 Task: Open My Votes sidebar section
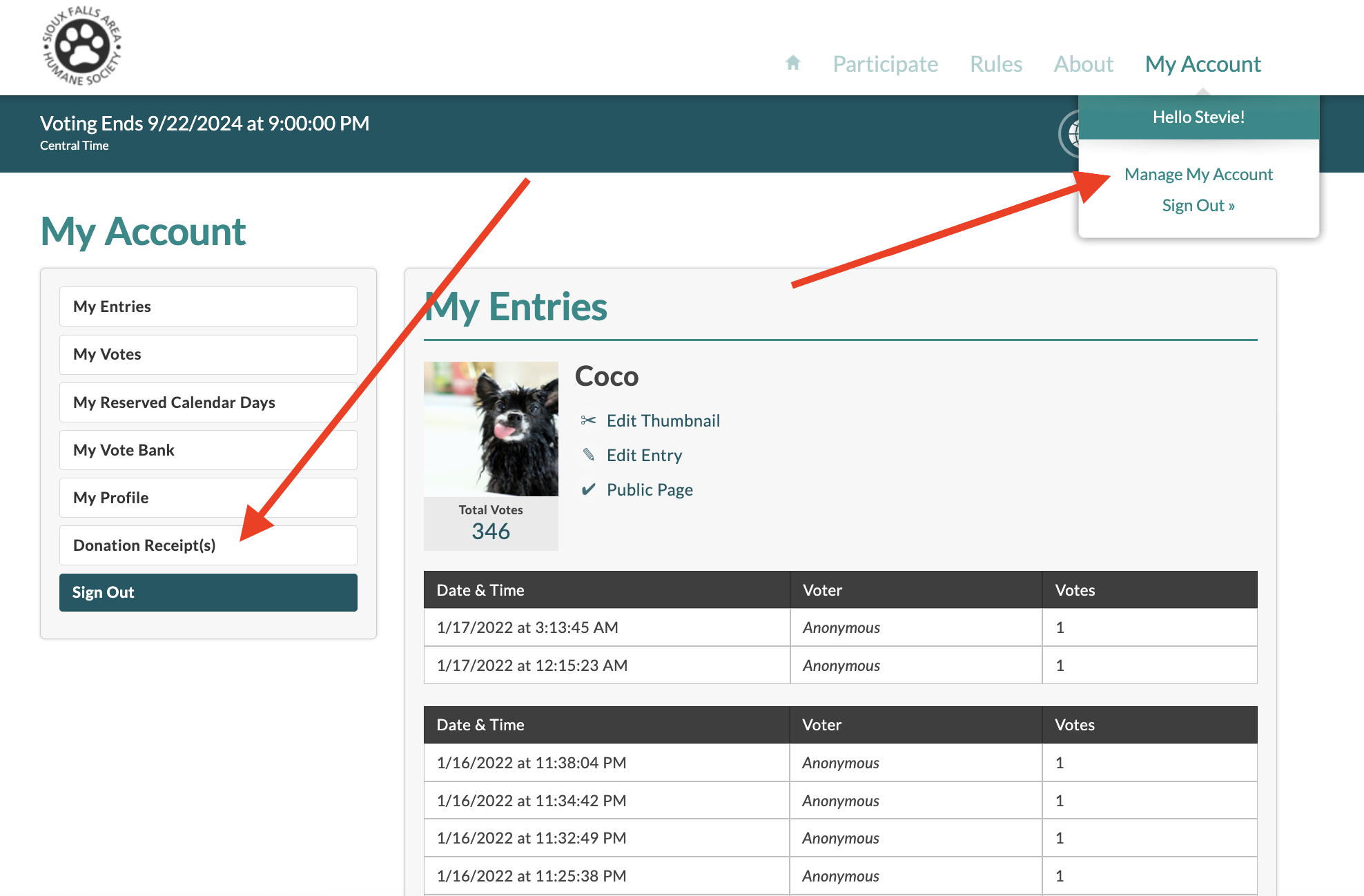(208, 354)
